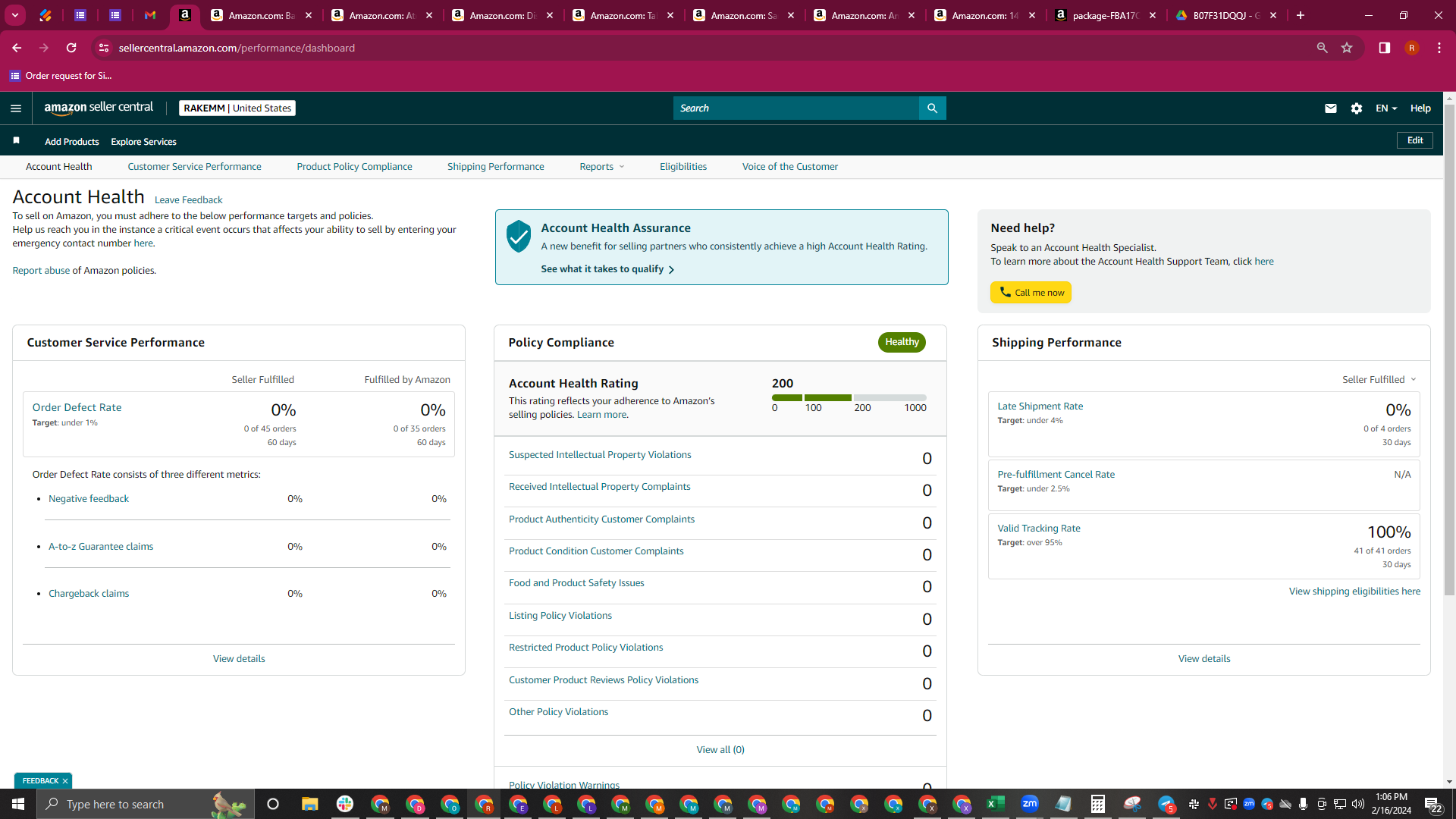Click the Explore Services menu item
Image resolution: width=1456 pixels, height=819 pixels.
pyautogui.click(x=143, y=142)
